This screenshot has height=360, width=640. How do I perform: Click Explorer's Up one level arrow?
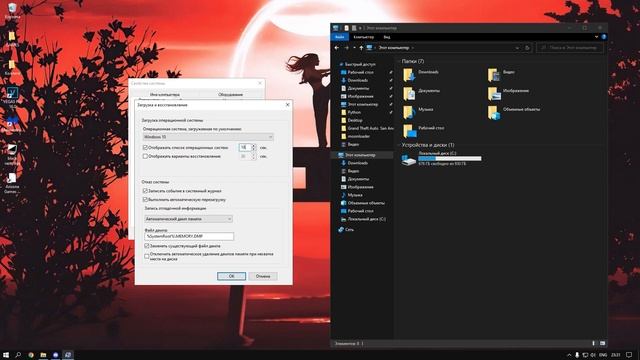[361, 48]
